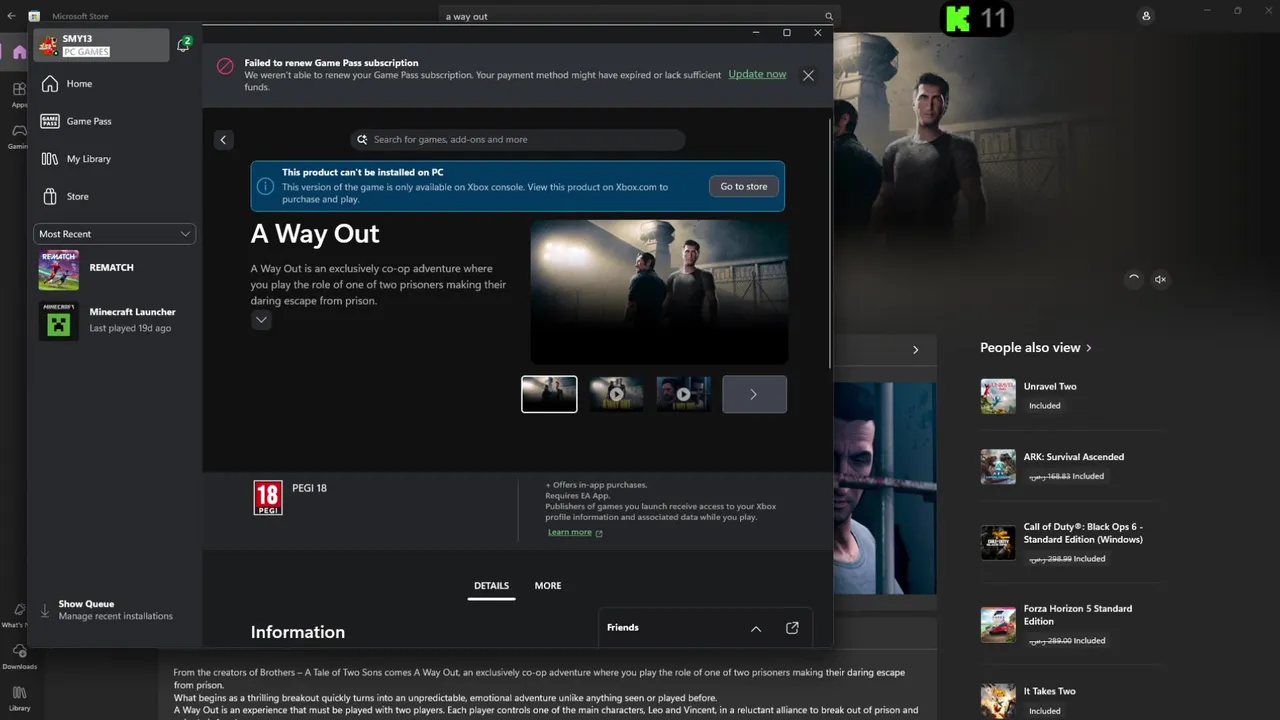Click the back arrow in Xbox app
Image resolution: width=1280 pixels, height=720 pixels.
pyautogui.click(x=224, y=140)
